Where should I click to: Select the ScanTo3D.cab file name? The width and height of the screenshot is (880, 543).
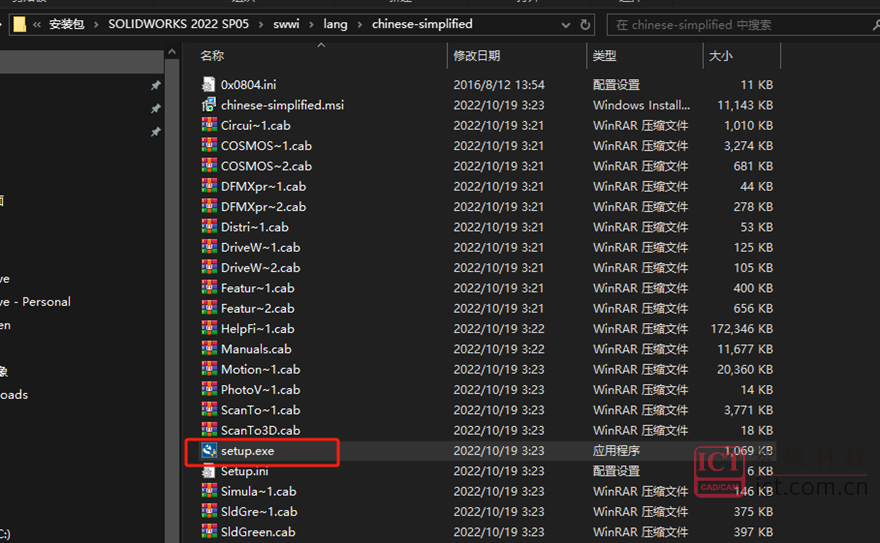(x=260, y=430)
